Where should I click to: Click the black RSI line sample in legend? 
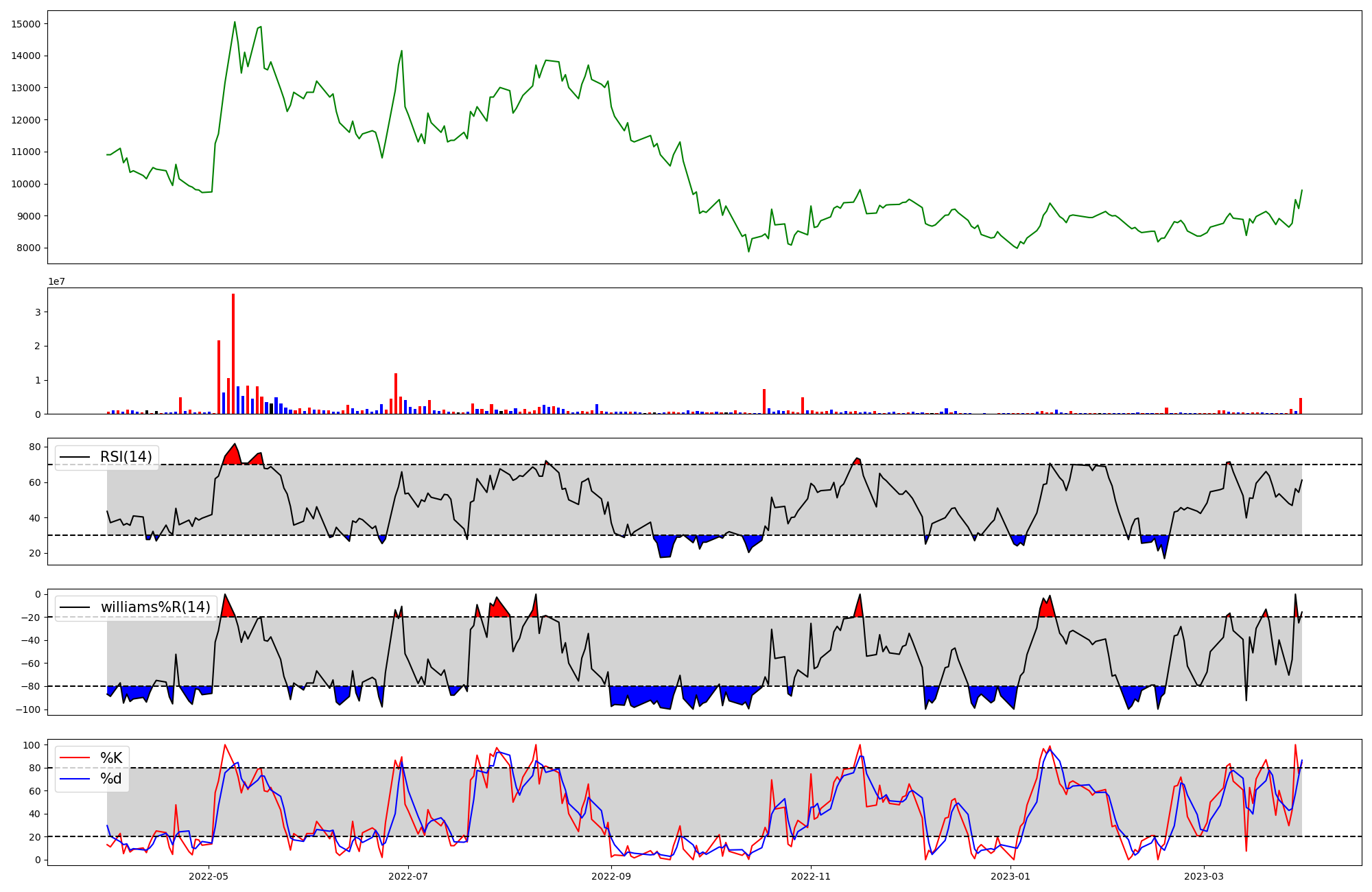tap(75, 457)
